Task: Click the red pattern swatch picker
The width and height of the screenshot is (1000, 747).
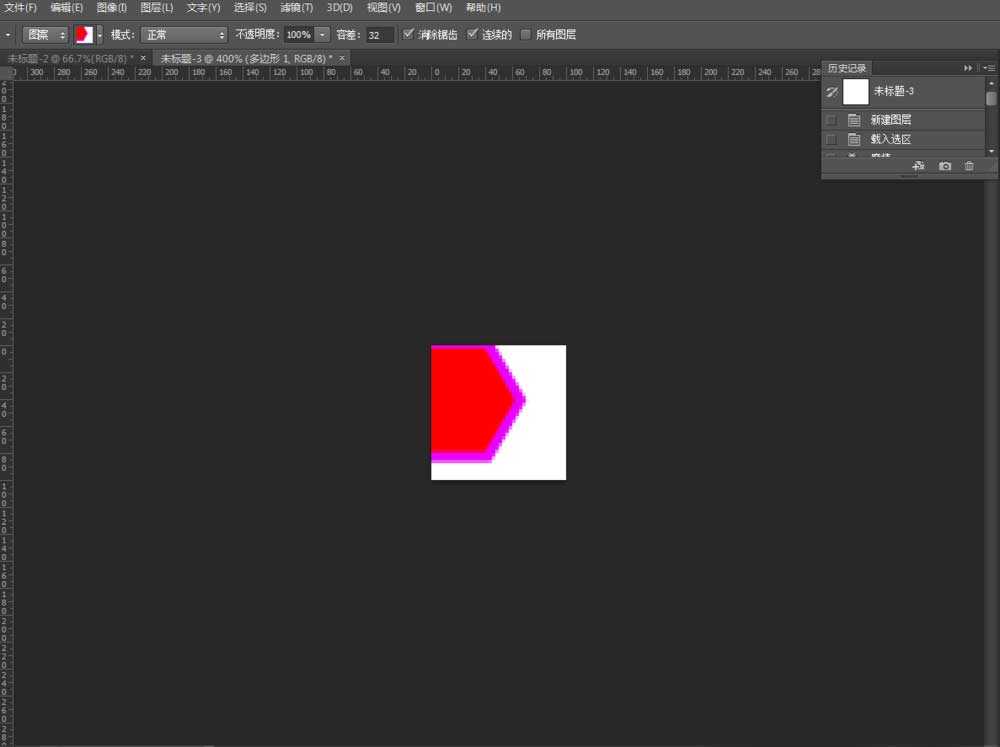Action: coord(84,34)
